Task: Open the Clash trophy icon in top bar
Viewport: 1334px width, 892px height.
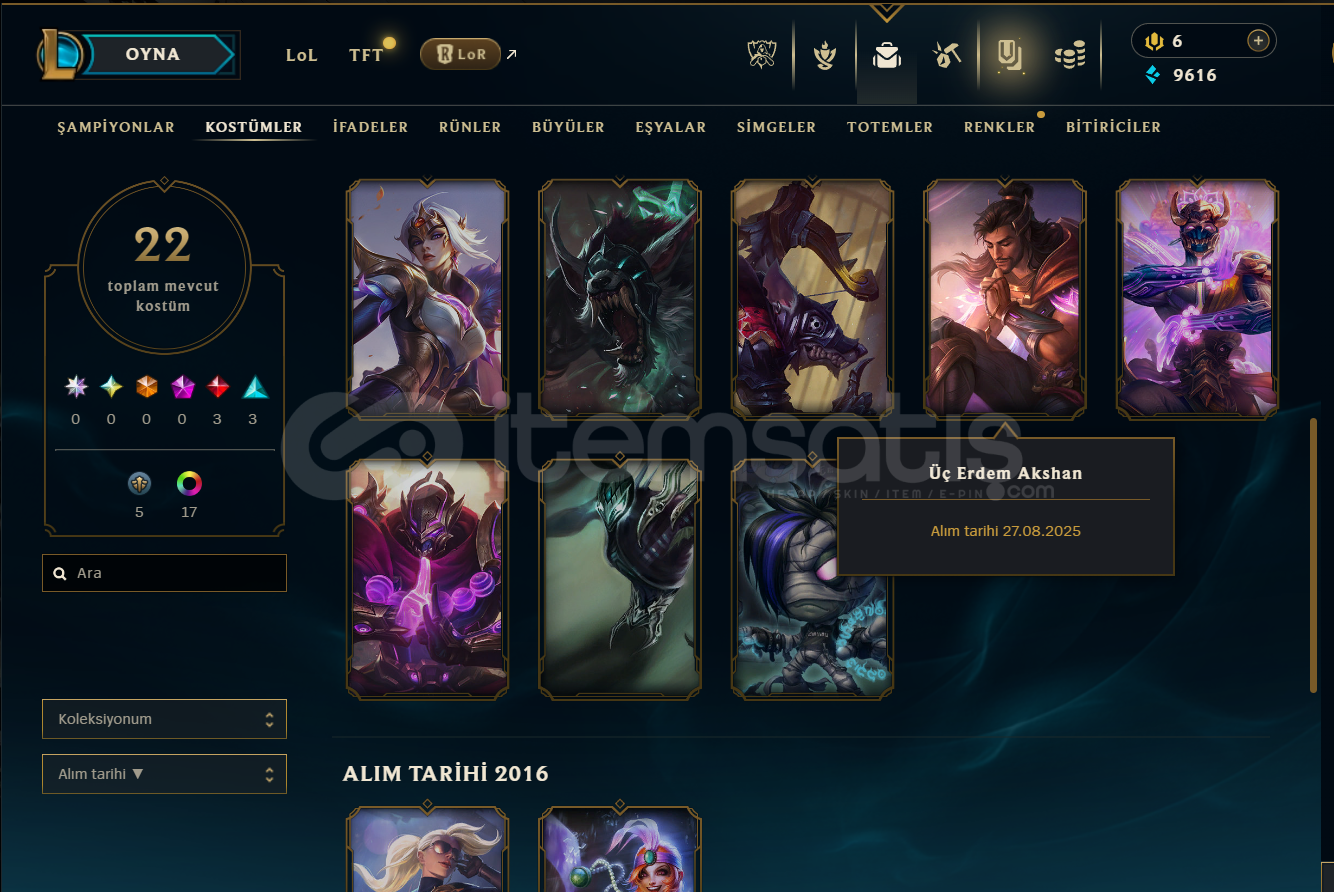Action: tap(762, 54)
